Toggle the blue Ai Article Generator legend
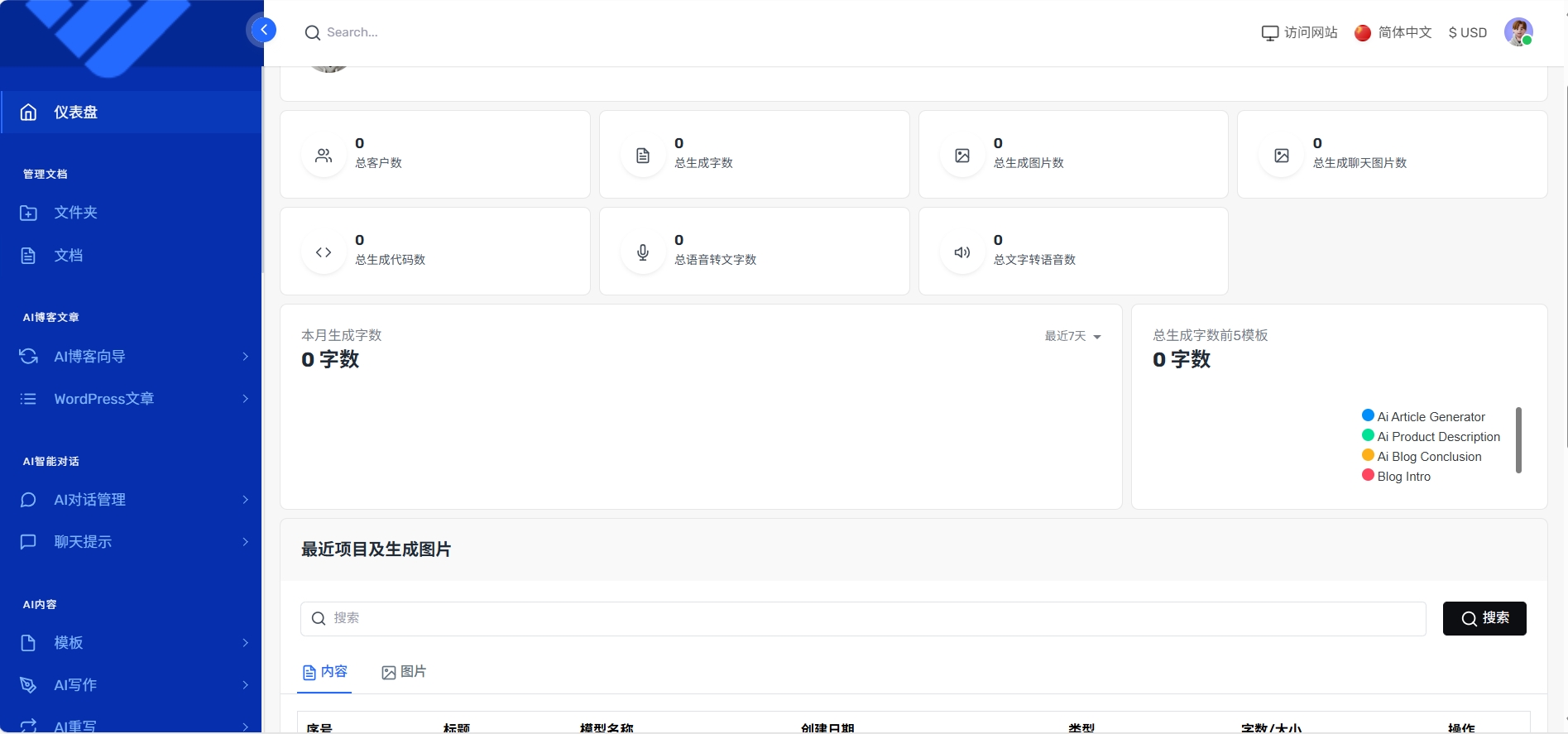This screenshot has width=1568, height=734. pyautogui.click(x=1423, y=416)
